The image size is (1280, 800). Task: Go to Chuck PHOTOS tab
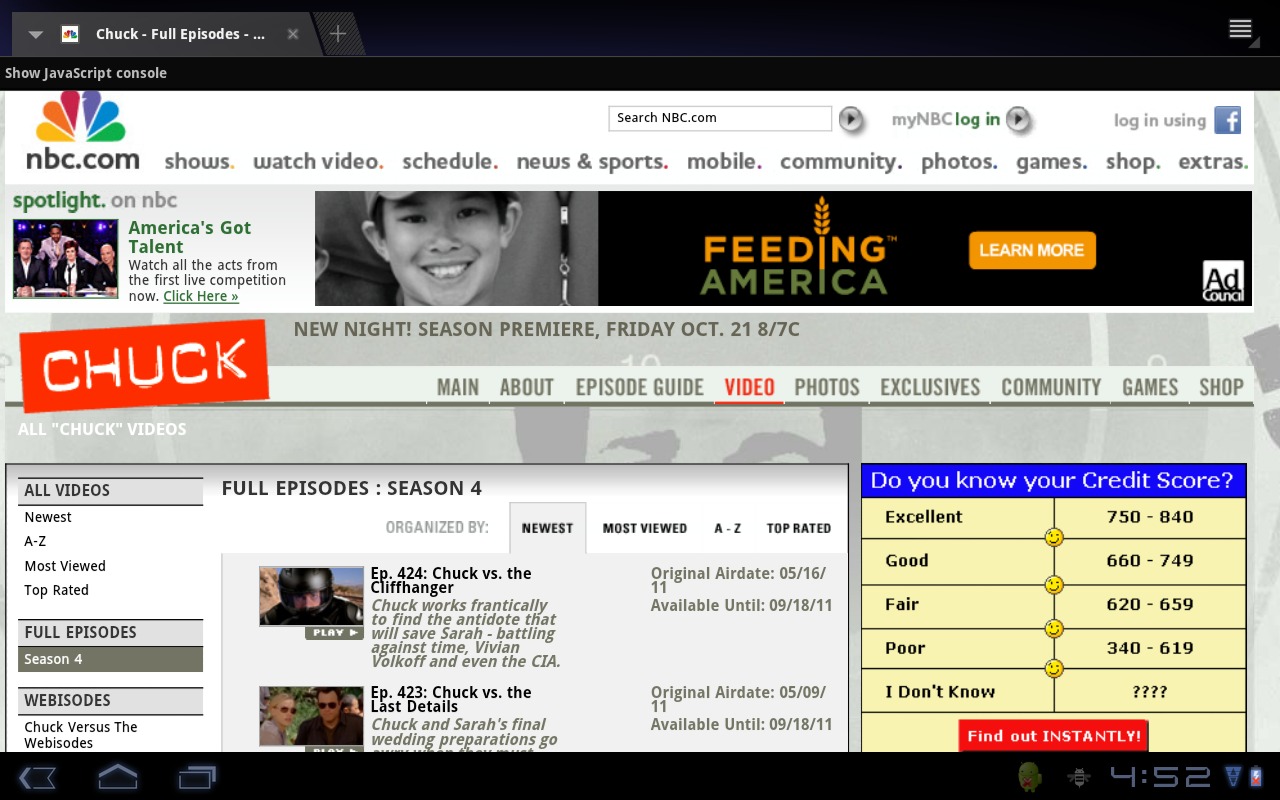(x=827, y=387)
